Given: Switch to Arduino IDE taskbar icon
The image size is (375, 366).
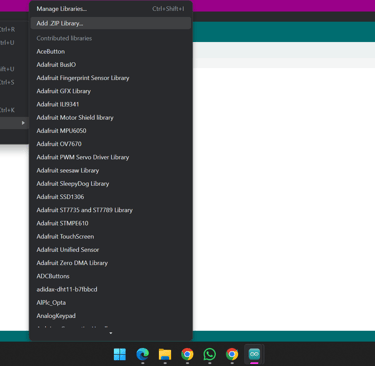Looking at the screenshot, I should (254, 354).
